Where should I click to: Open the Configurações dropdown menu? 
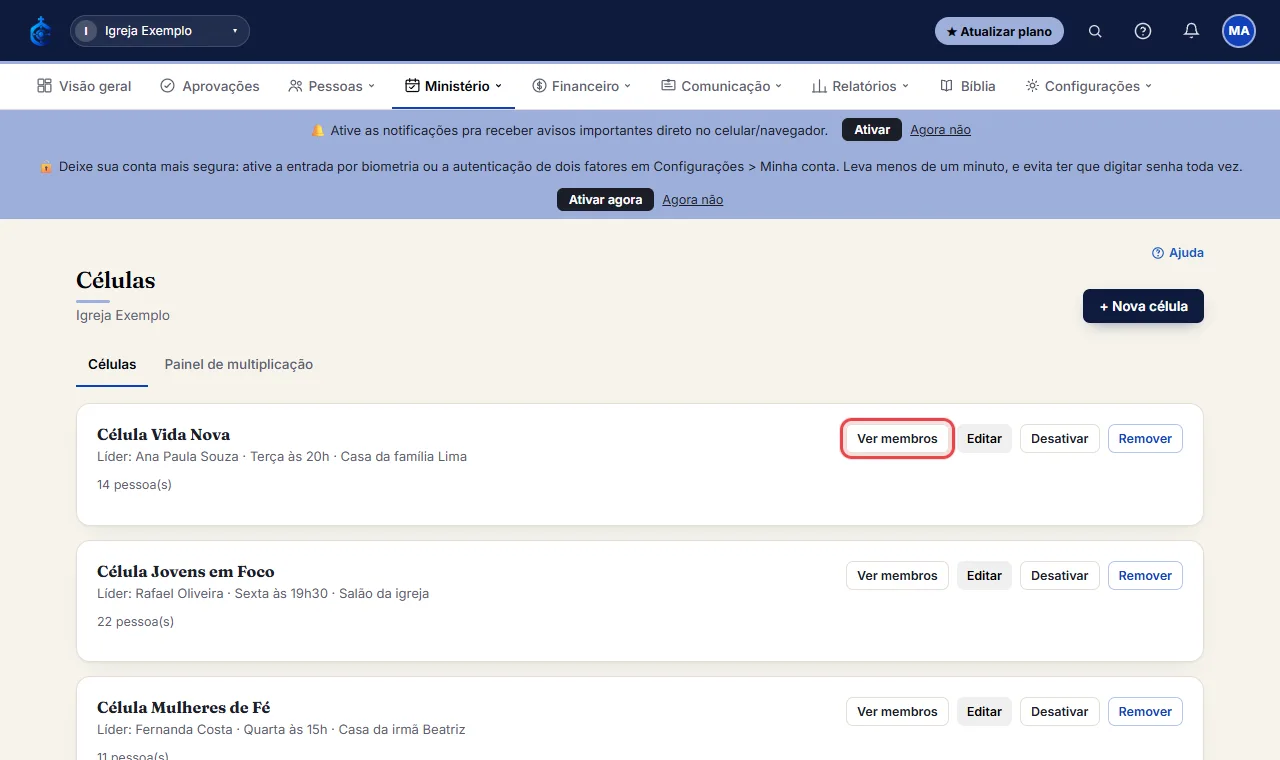coord(1089,86)
